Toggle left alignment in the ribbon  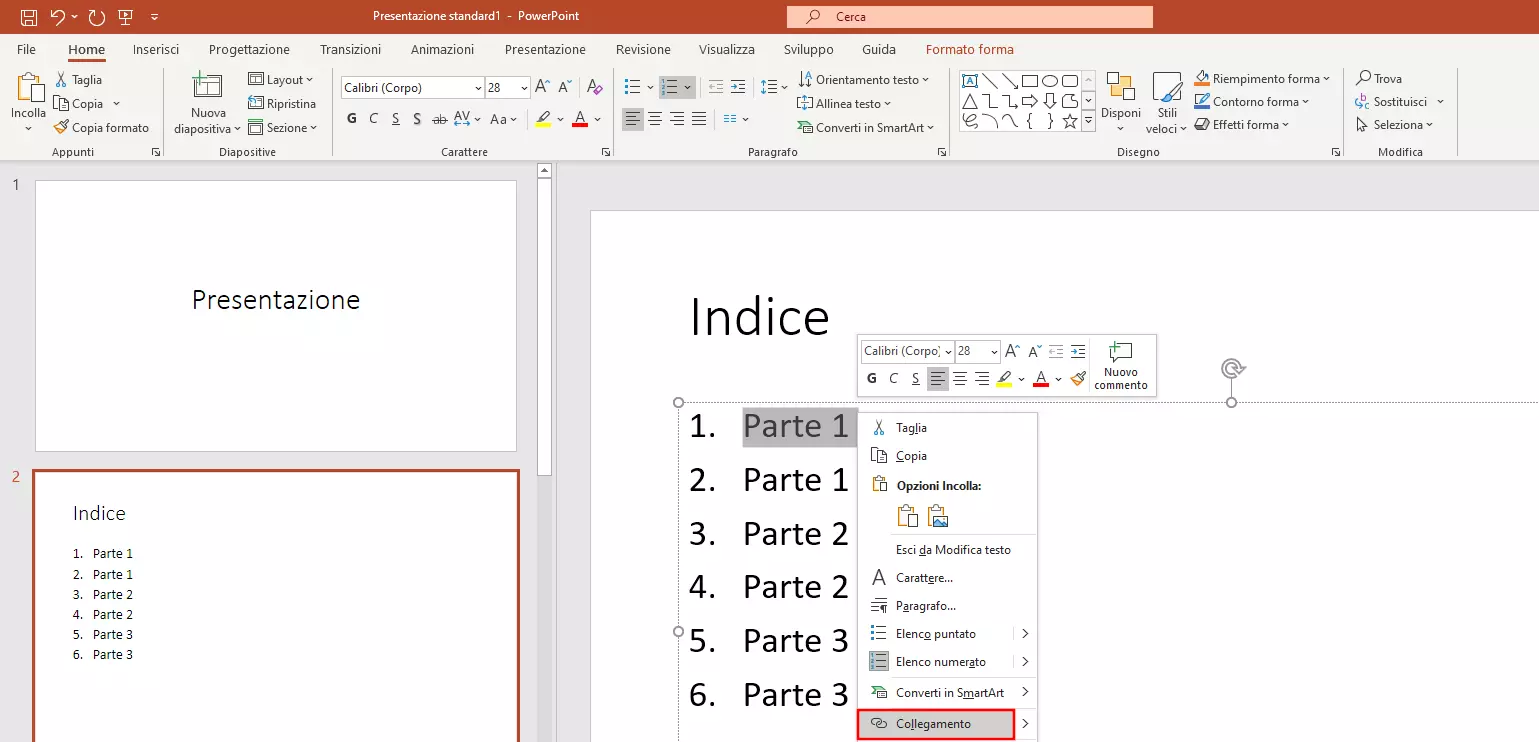(633, 119)
